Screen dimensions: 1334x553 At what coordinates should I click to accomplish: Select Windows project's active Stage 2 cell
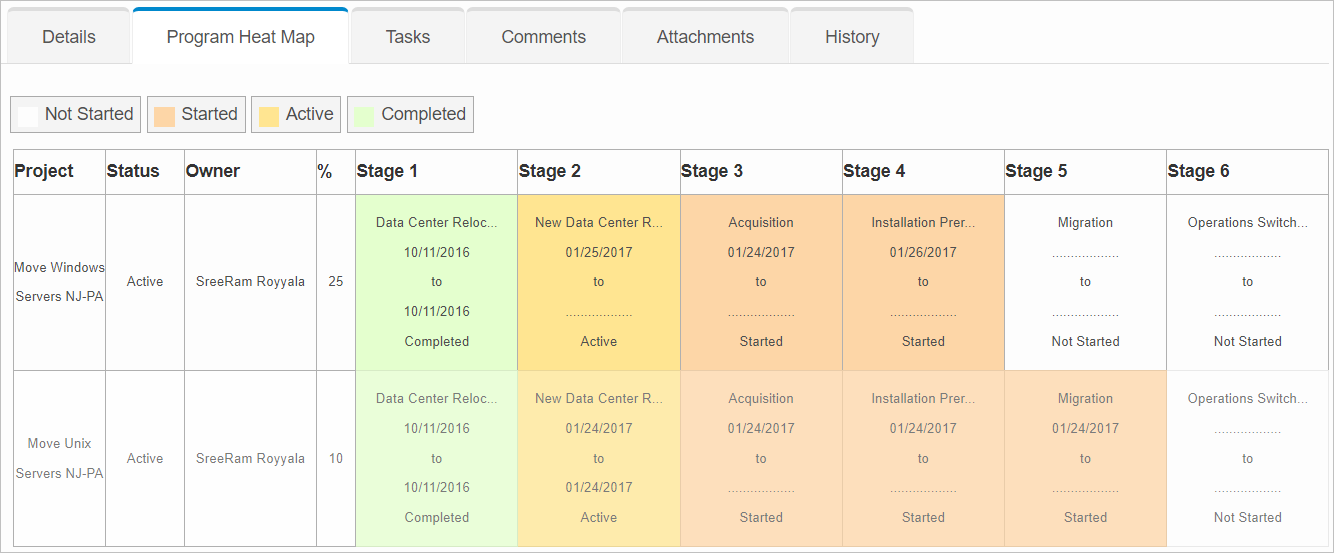click(x=598, y=282)
